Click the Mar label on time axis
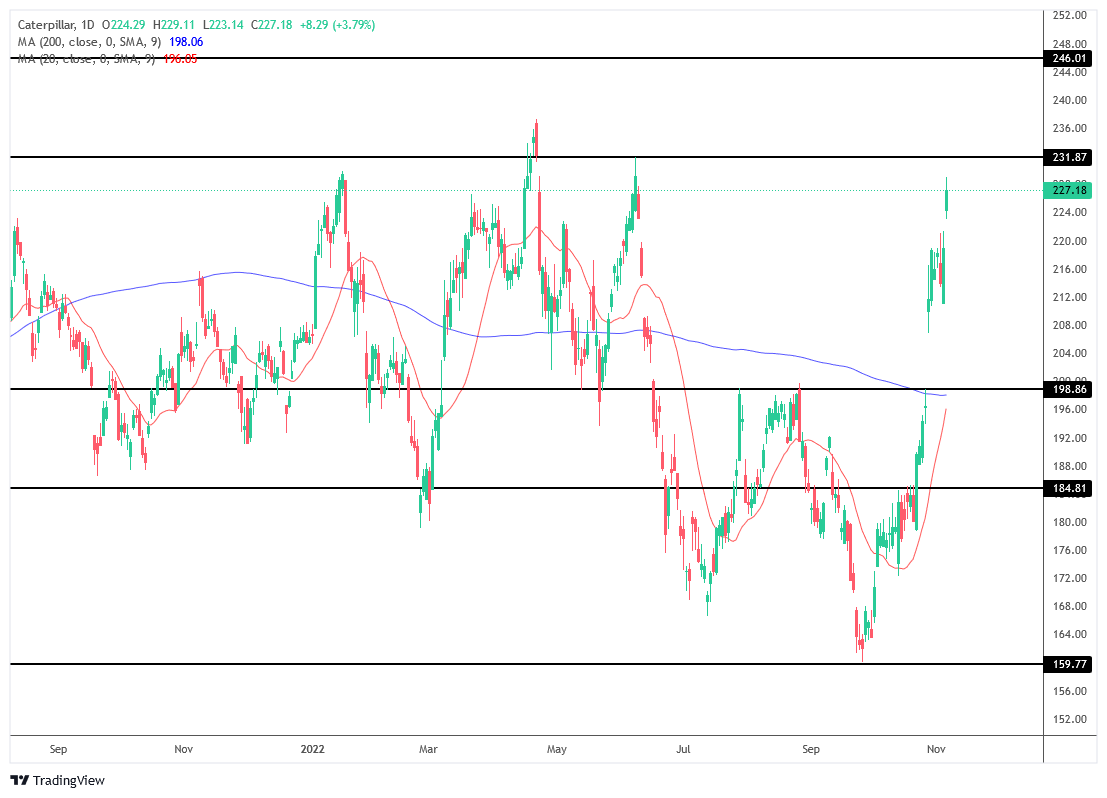 click(428, 749)
